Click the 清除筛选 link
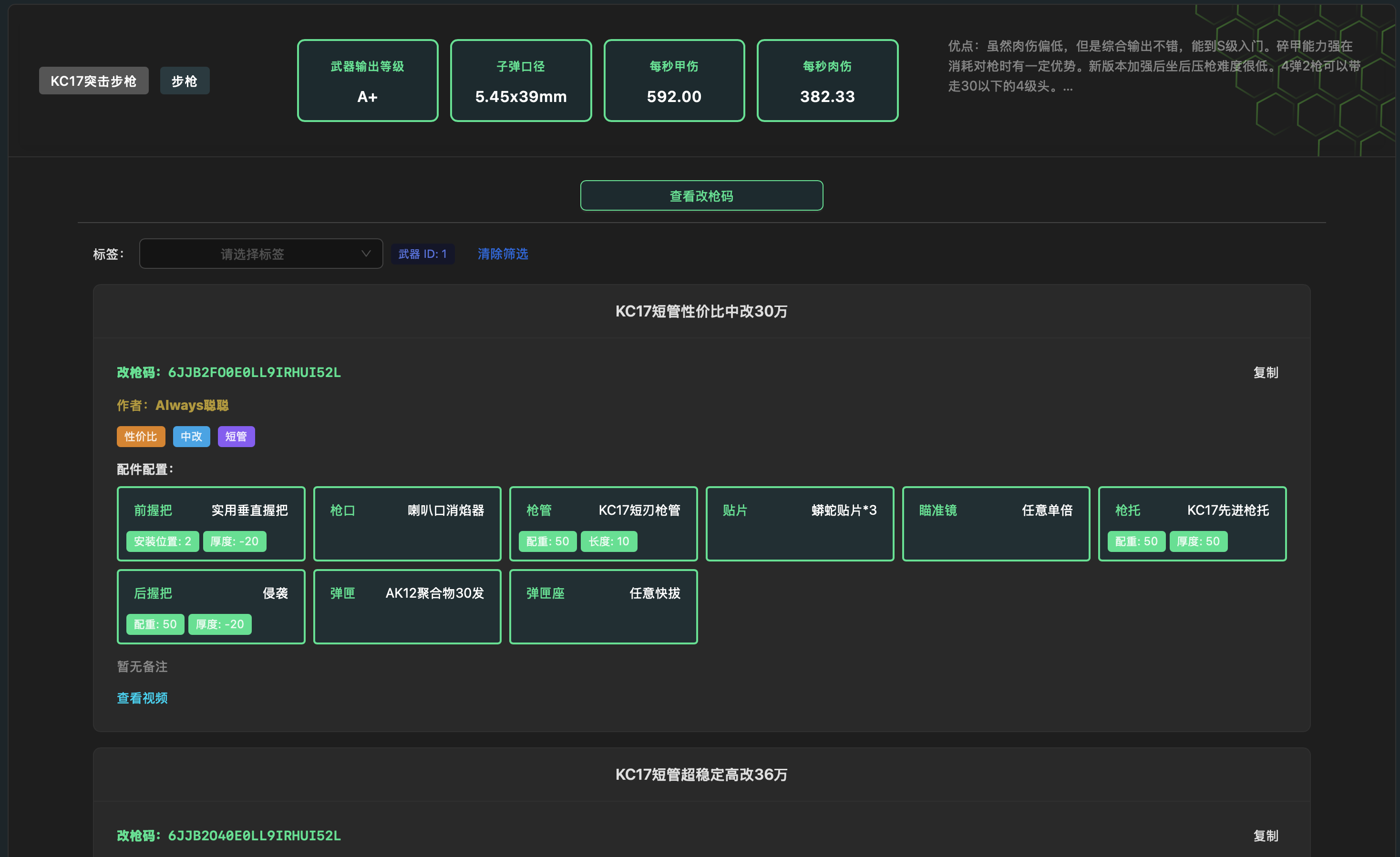 coord(502,254)
